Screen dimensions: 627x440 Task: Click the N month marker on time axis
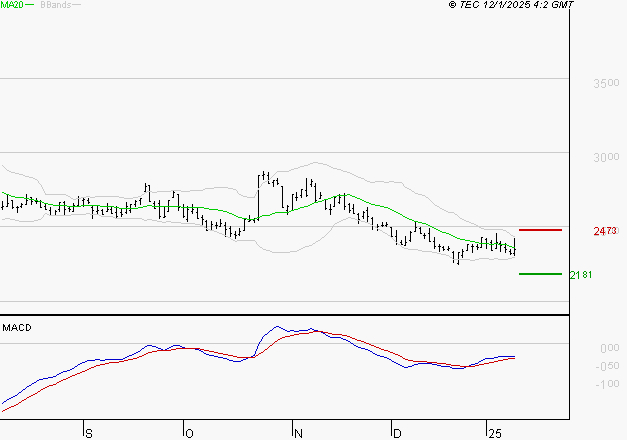click(x=297, y=433)
